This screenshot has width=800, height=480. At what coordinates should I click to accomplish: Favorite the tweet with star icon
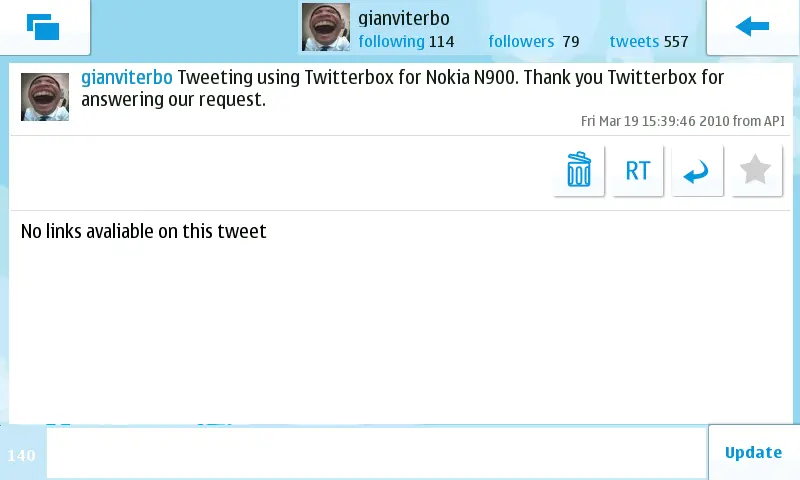pos(757,170)
